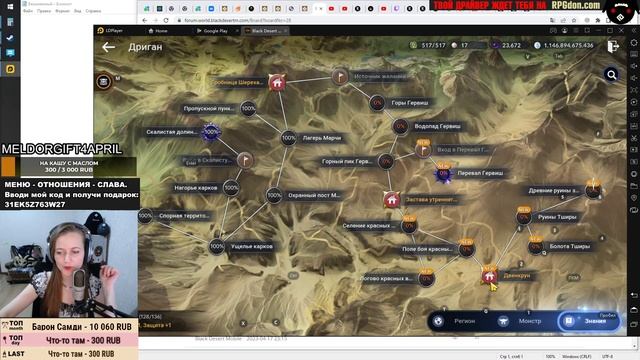The height and width of the screenshot is (360, 640).
Task: Select the Застава утренне… town node icon
Action: point(391,200)
